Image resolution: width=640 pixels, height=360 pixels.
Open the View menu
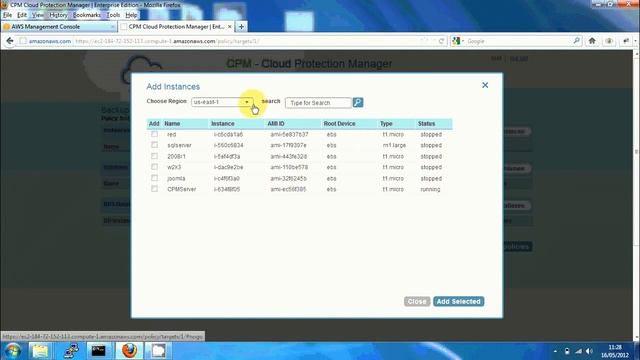[38, 15]
